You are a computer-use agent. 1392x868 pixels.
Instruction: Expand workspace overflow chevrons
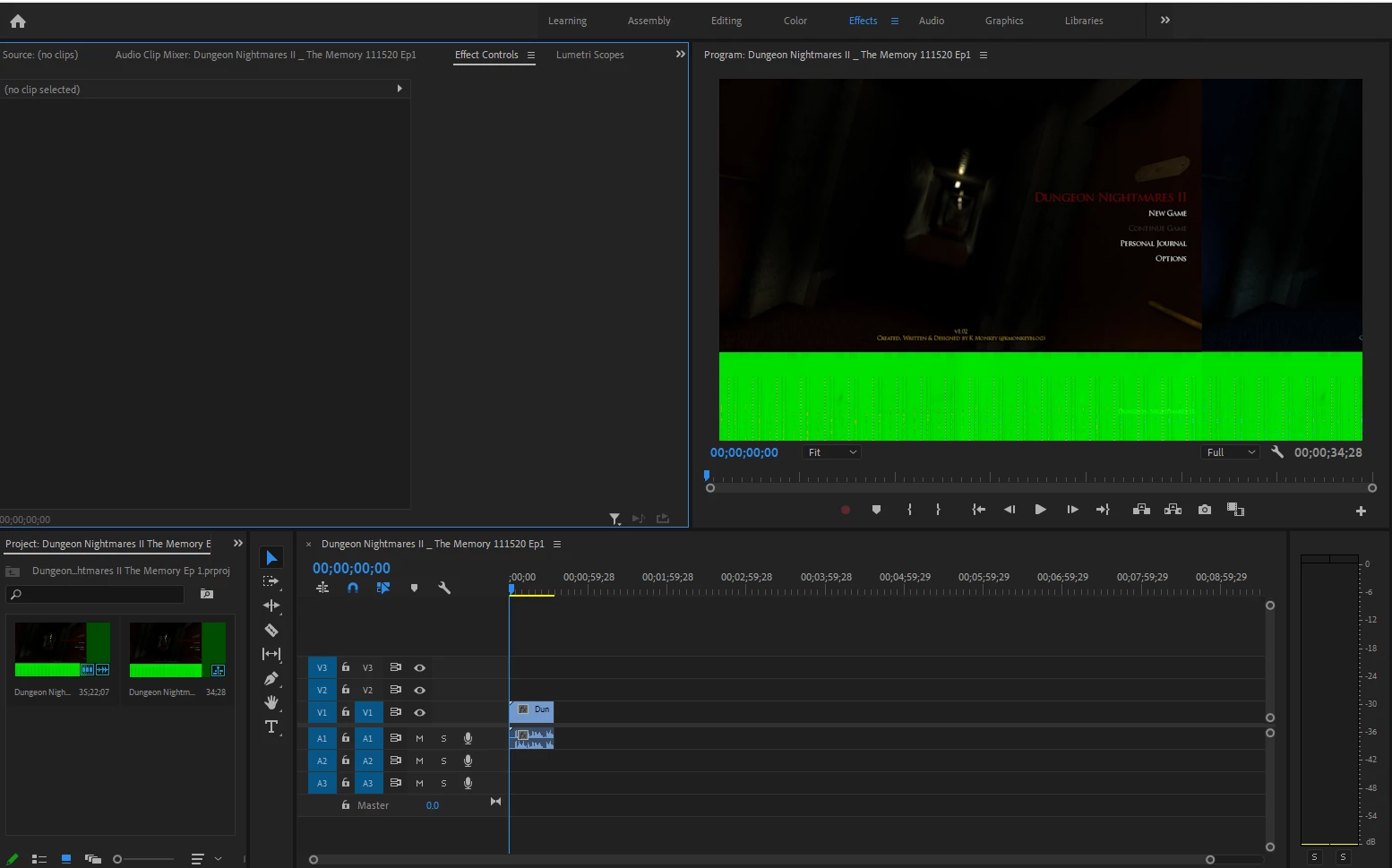tap(1165, 20)
